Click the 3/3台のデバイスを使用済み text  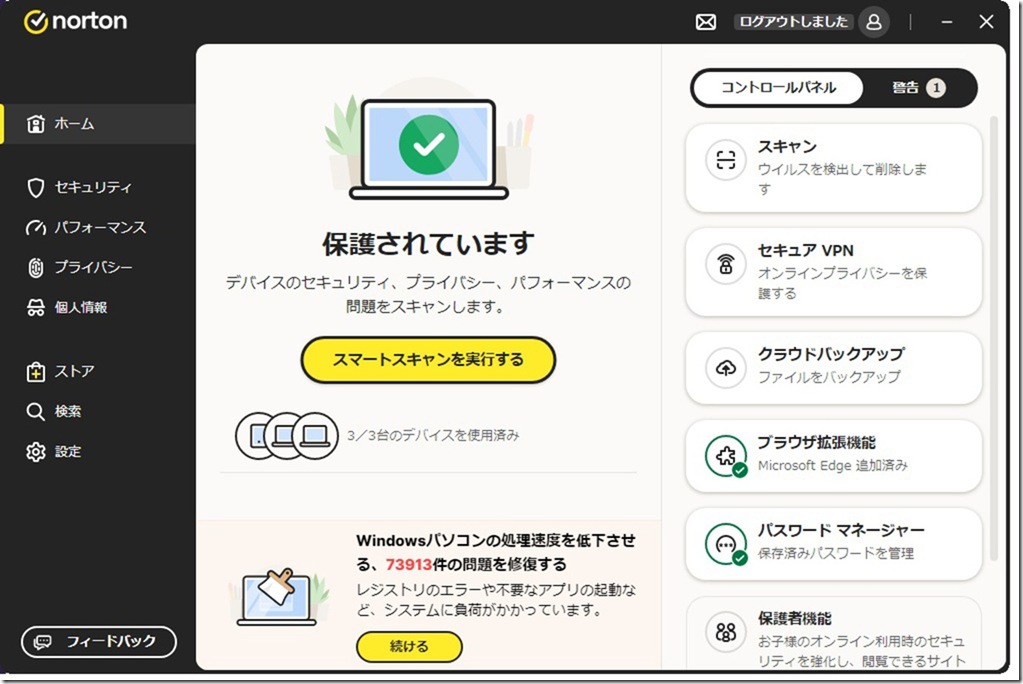point(433,435)
